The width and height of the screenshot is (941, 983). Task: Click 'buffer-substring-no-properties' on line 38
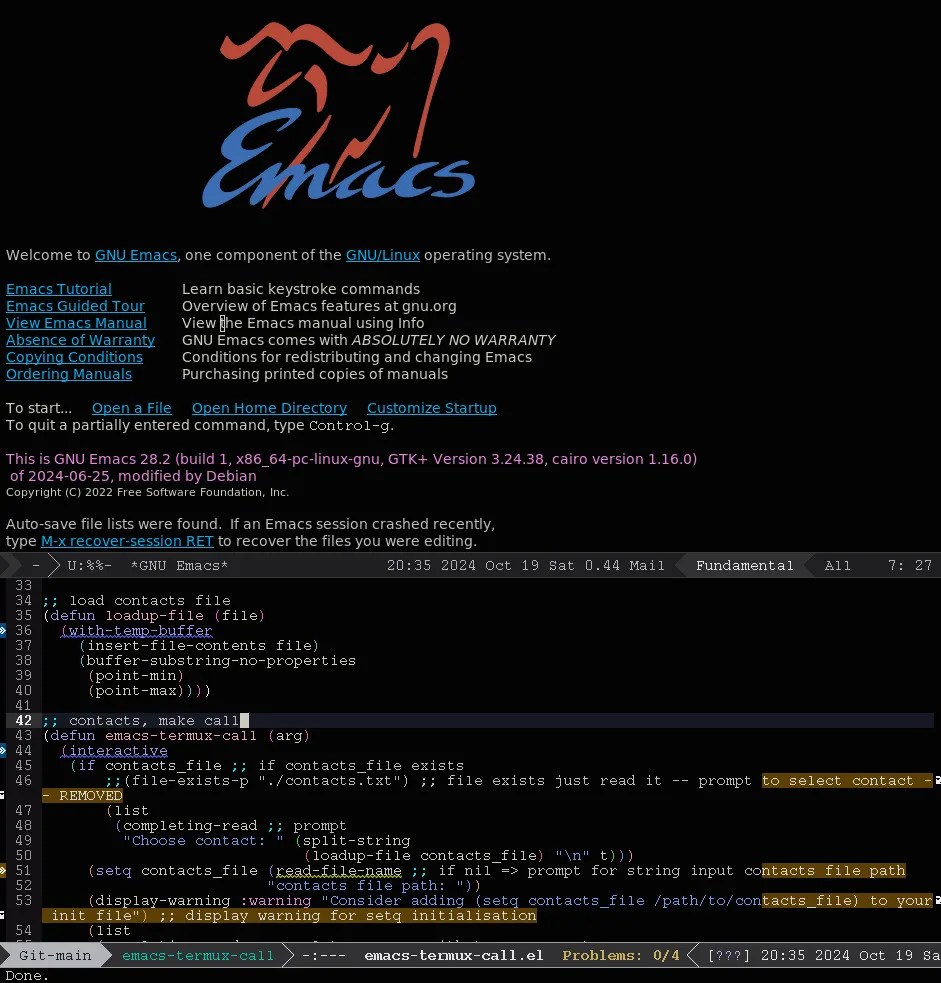point(221,661)
